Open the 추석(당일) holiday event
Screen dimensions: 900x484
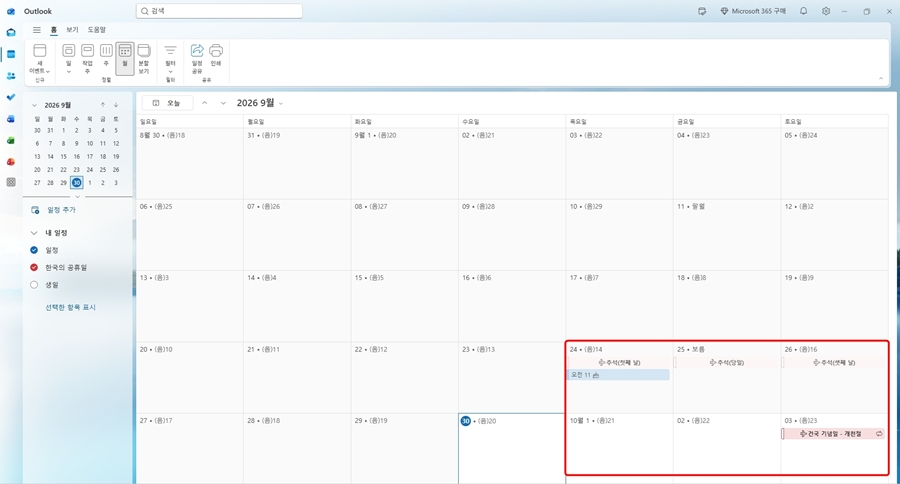point(726,362)
